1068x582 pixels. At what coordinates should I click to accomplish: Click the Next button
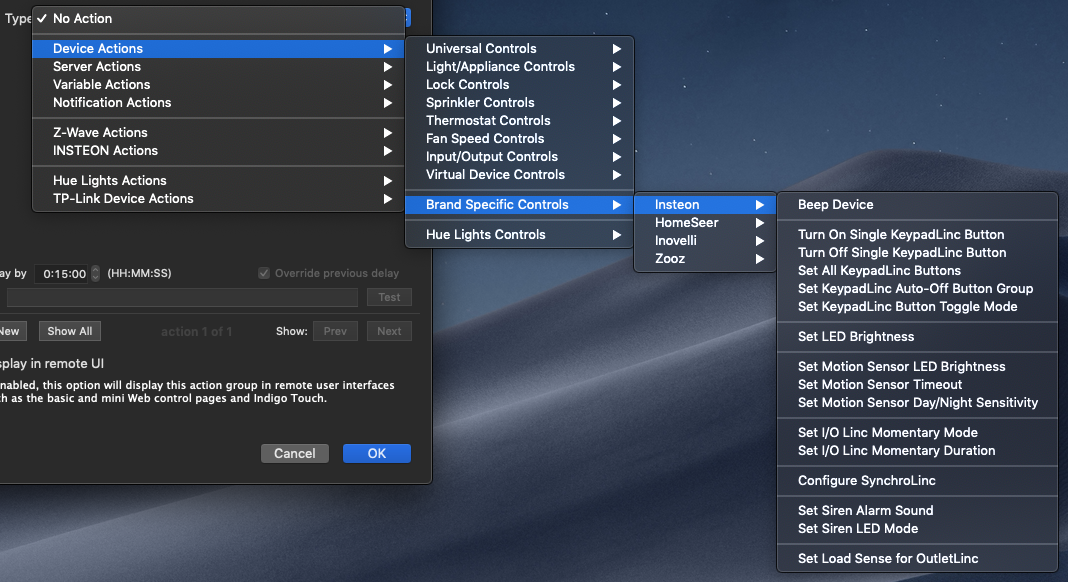point(389,331)
